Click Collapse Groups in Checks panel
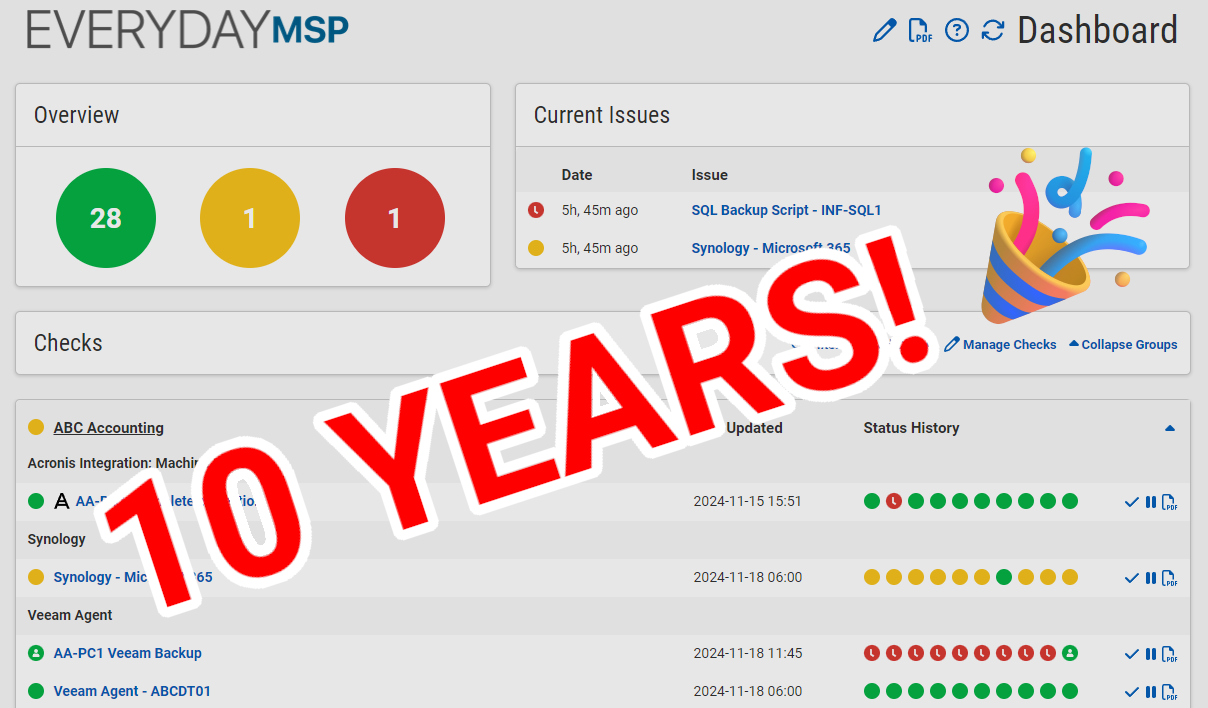1208x708 pixels. point(1123,344)
